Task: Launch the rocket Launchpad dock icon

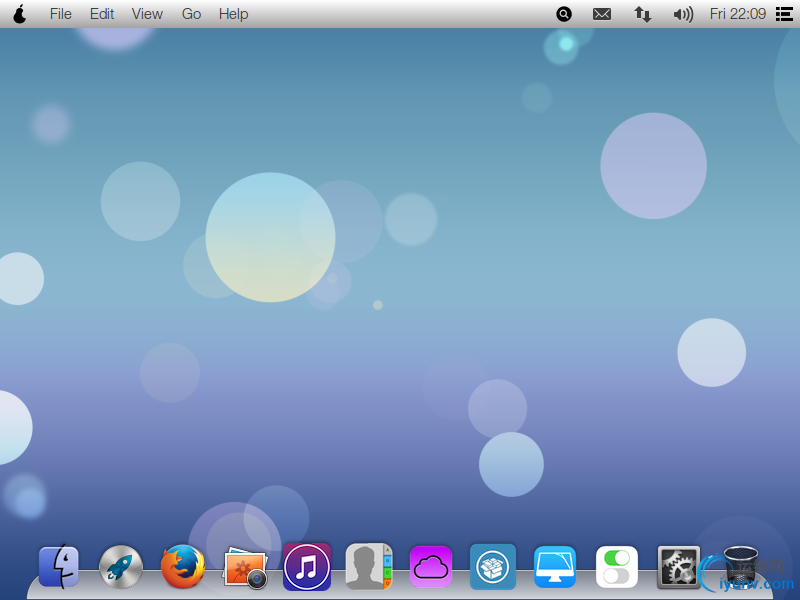Action: [121, 566]
